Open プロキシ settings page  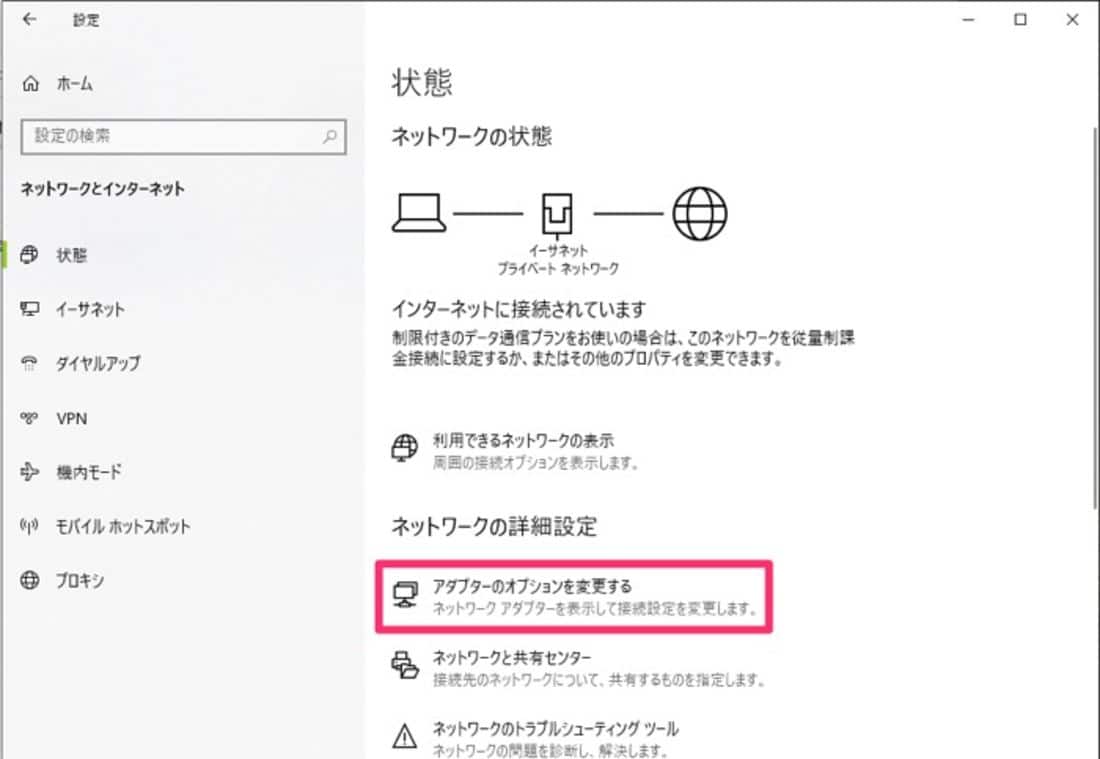click(x=81, y=581)
